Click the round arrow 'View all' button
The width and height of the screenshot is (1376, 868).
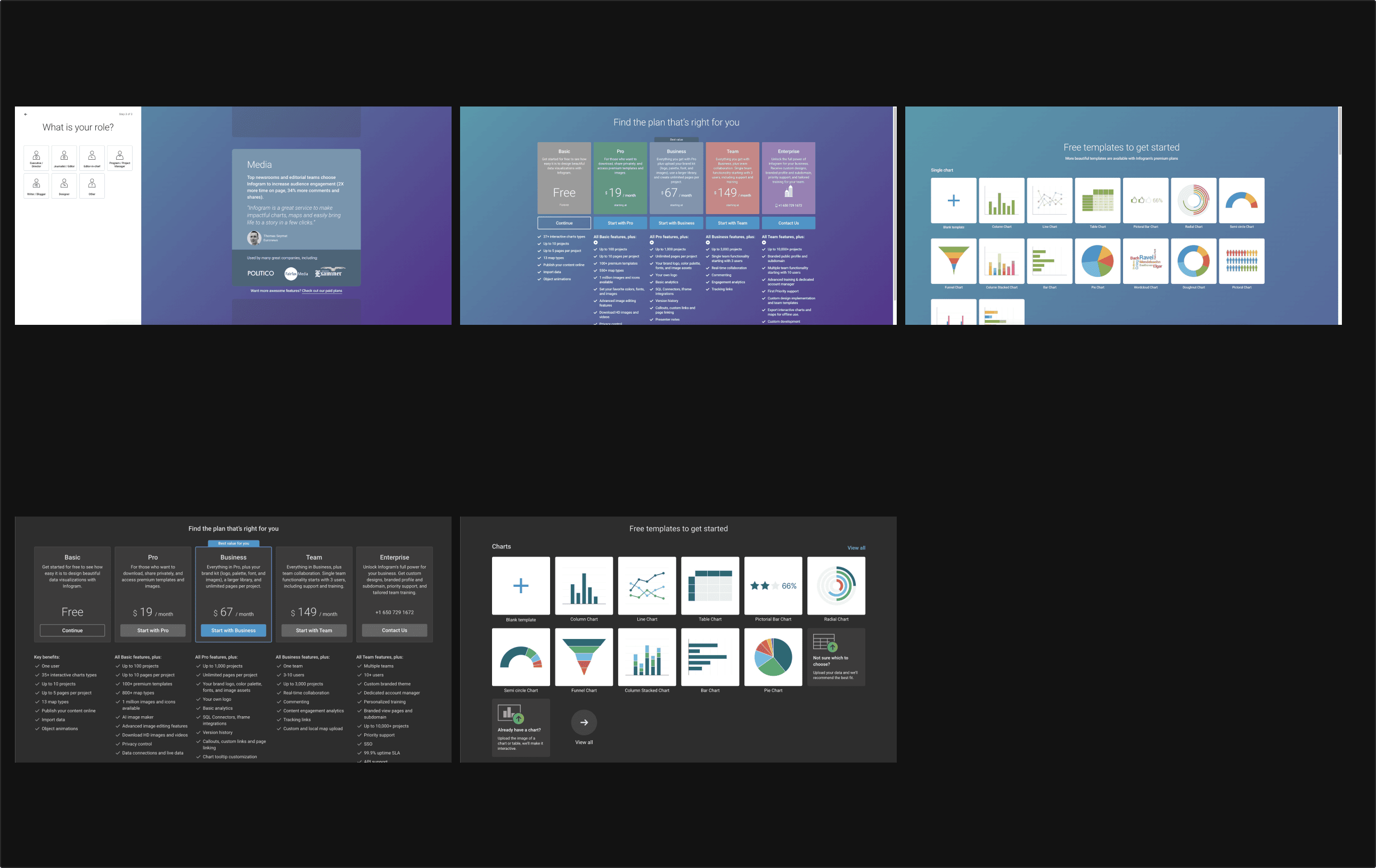tap(584, 722)
